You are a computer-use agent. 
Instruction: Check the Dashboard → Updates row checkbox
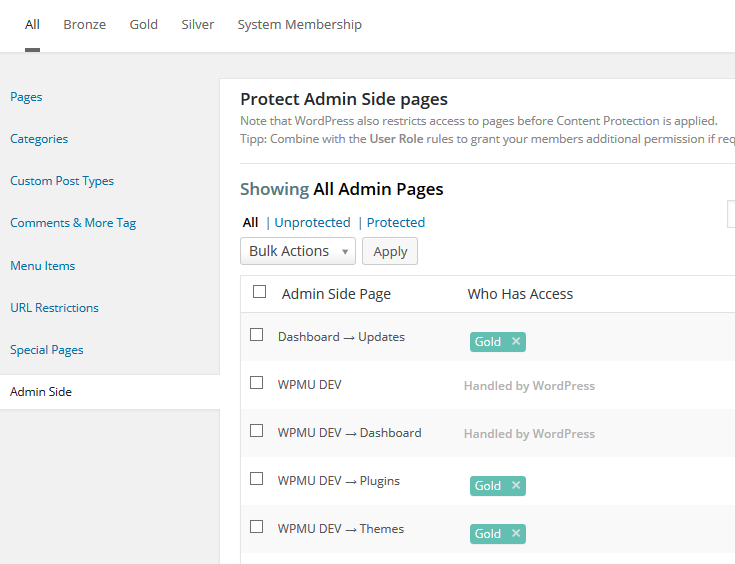257,335
